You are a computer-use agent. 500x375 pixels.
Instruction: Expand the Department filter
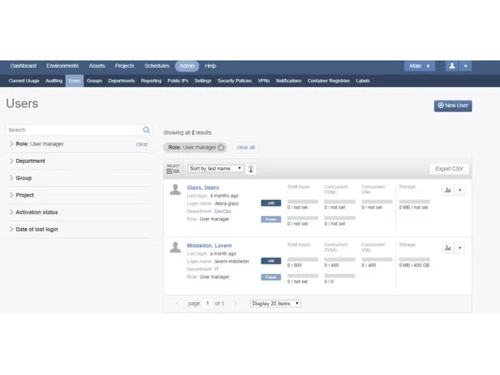click(27, 161)
